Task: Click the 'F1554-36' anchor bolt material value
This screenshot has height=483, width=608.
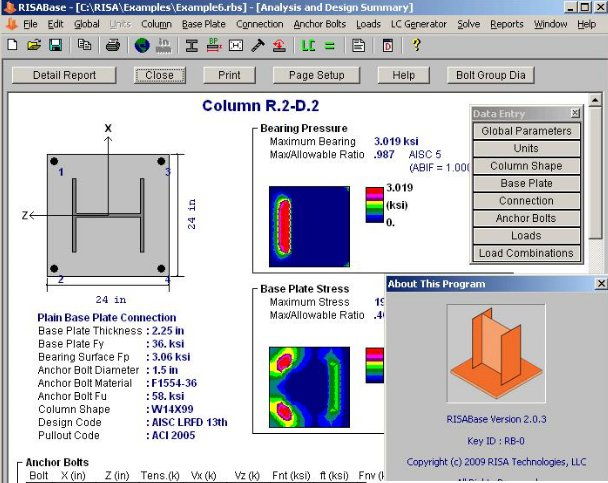Action: [174, 383]
